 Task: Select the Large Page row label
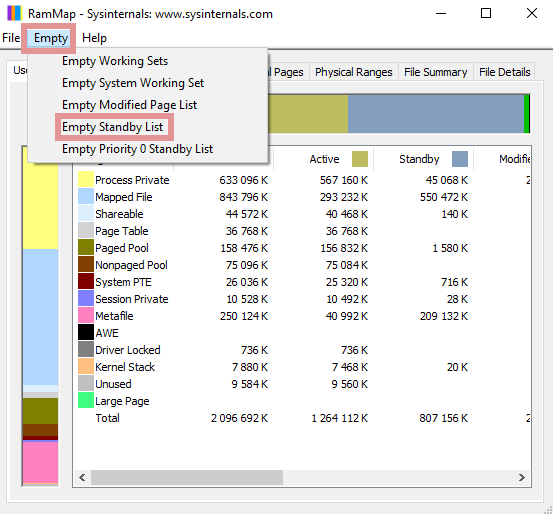(x=122, y=401)
